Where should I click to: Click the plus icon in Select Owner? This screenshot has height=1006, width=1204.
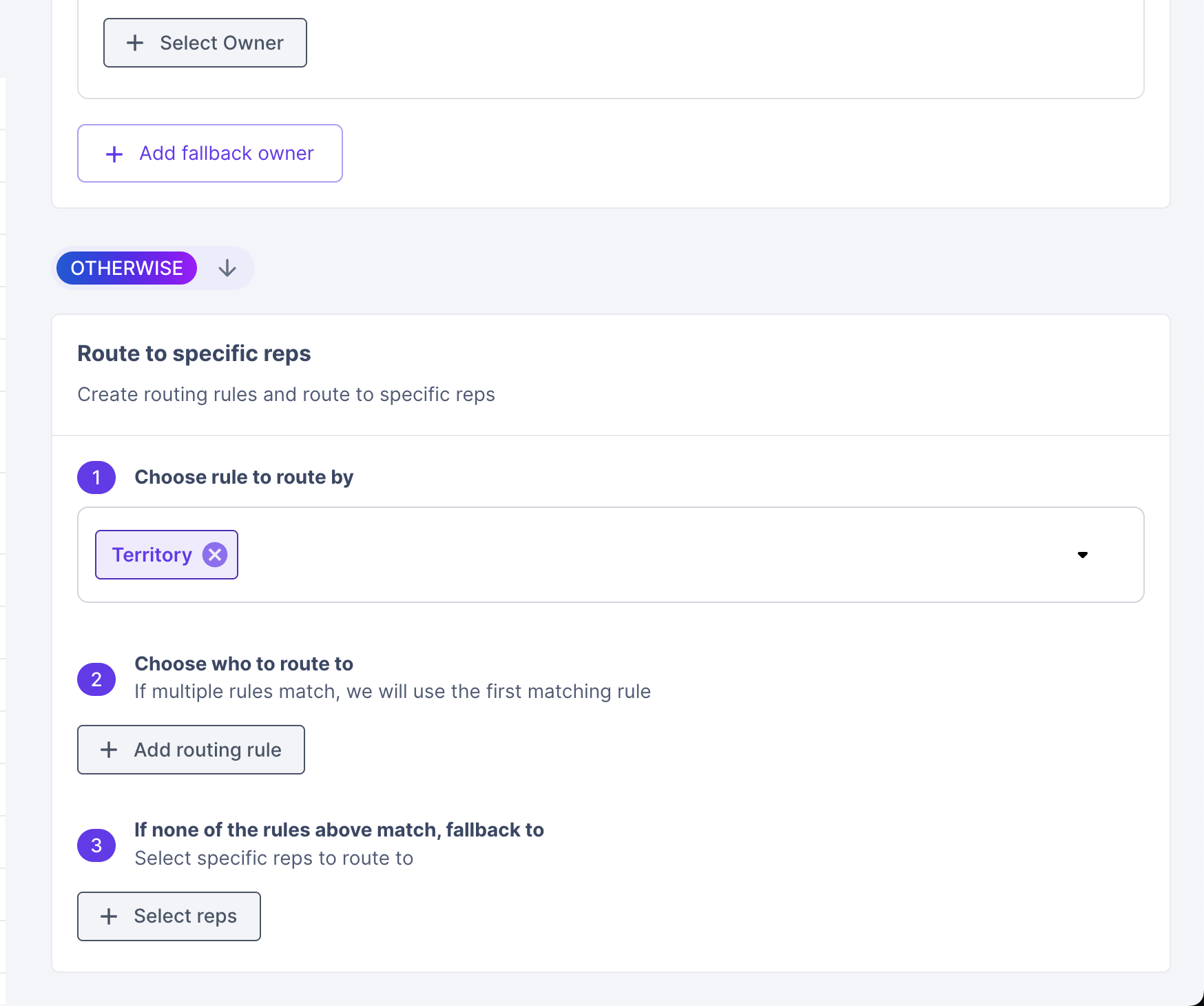[135, 43]
